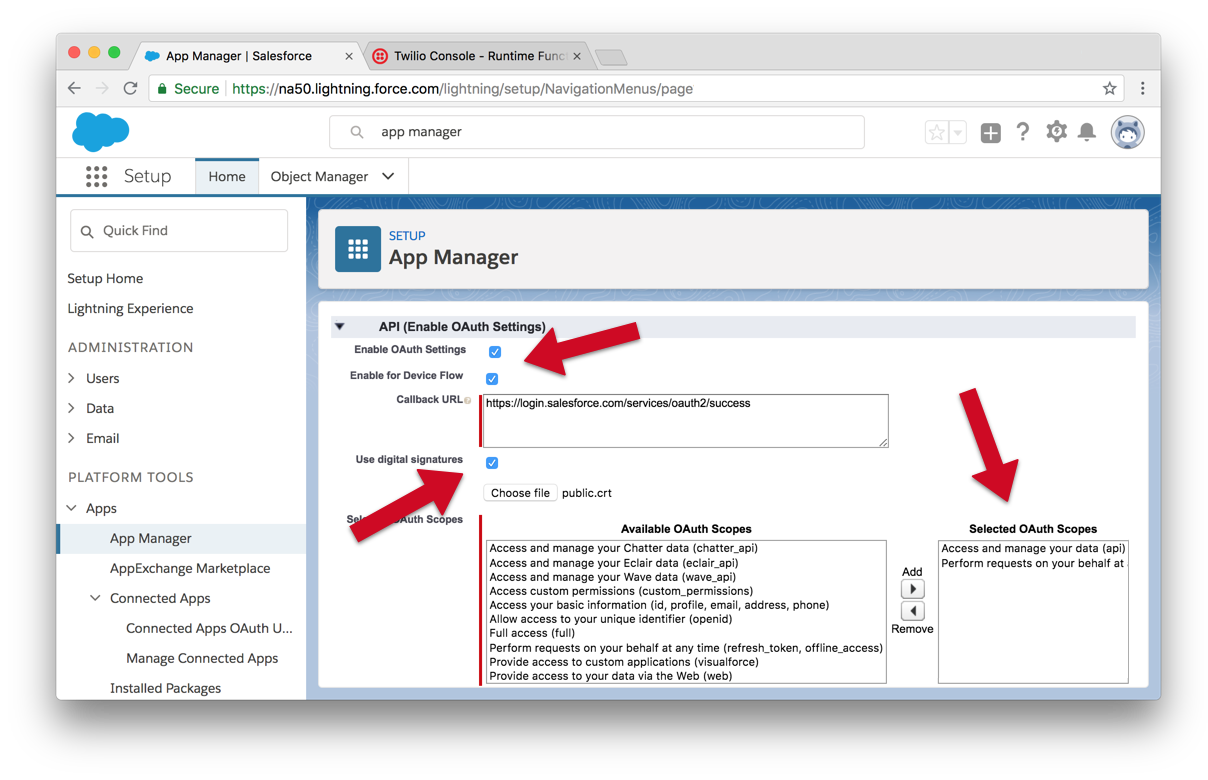Toggle Enable OAuth Settings checkbox

(494, 352)
